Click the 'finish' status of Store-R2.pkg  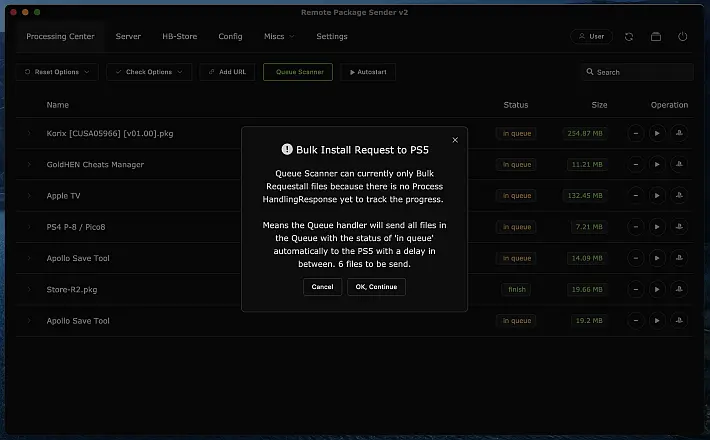pyautogui.click(x=517, y=290)
